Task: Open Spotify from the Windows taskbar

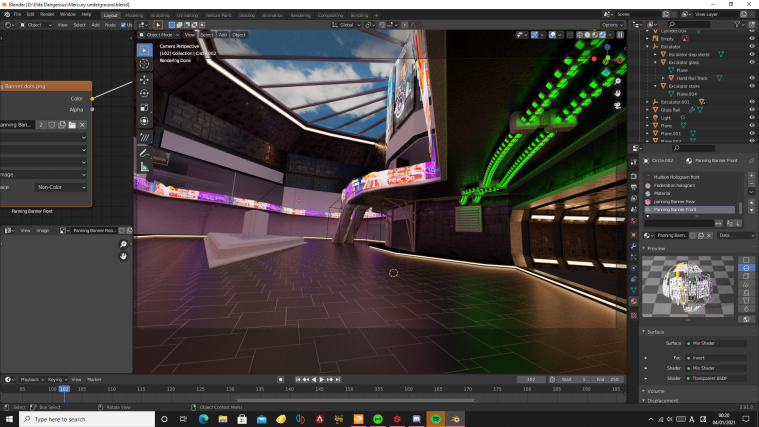Action: coord(436,419)
